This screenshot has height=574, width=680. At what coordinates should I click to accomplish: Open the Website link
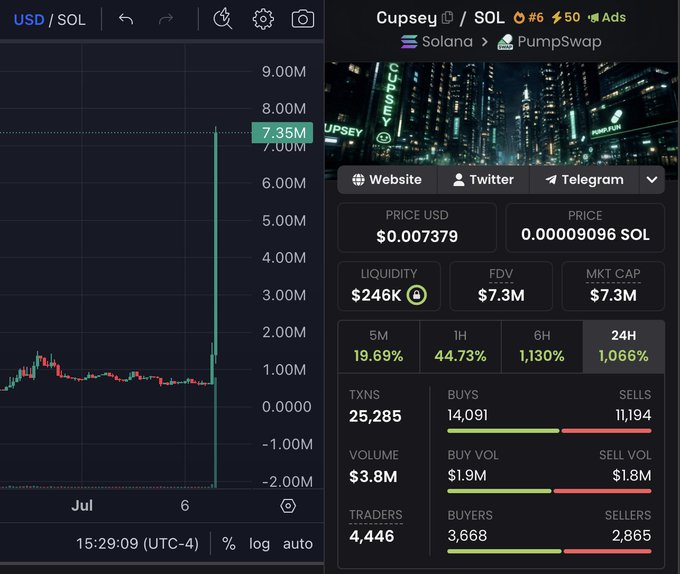click(387, 179)
